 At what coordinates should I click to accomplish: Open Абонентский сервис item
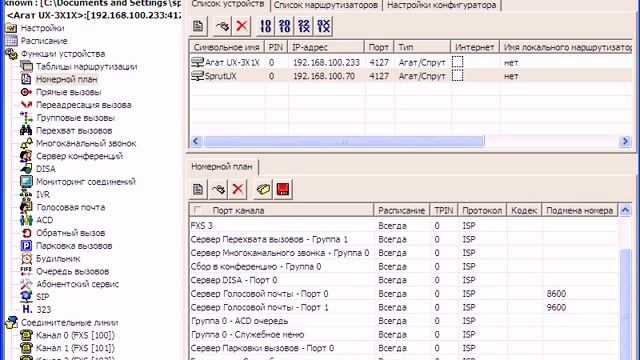tap(77, 284)
